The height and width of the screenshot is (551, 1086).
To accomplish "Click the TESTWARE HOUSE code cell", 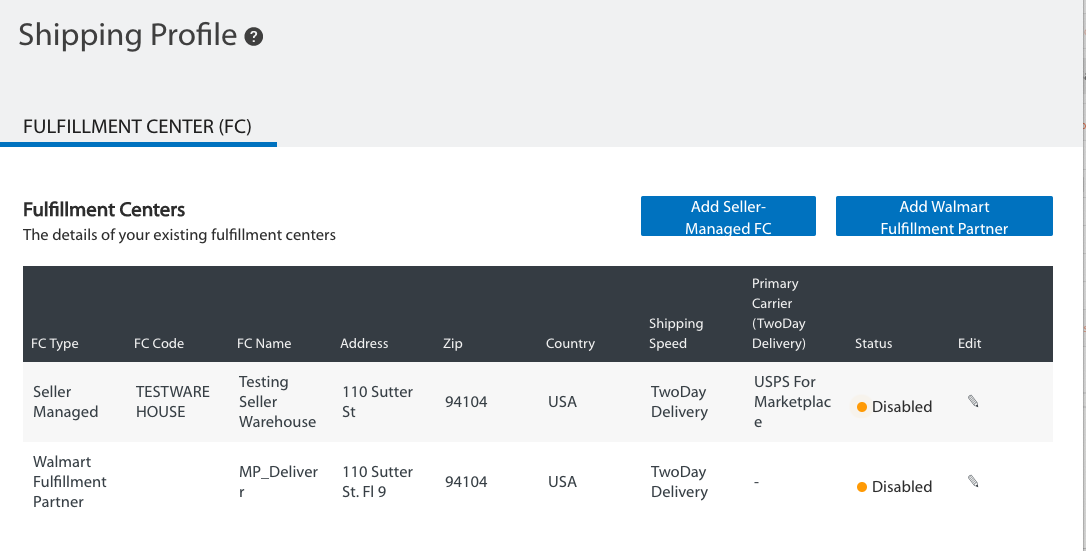I will tap(172, 401).
